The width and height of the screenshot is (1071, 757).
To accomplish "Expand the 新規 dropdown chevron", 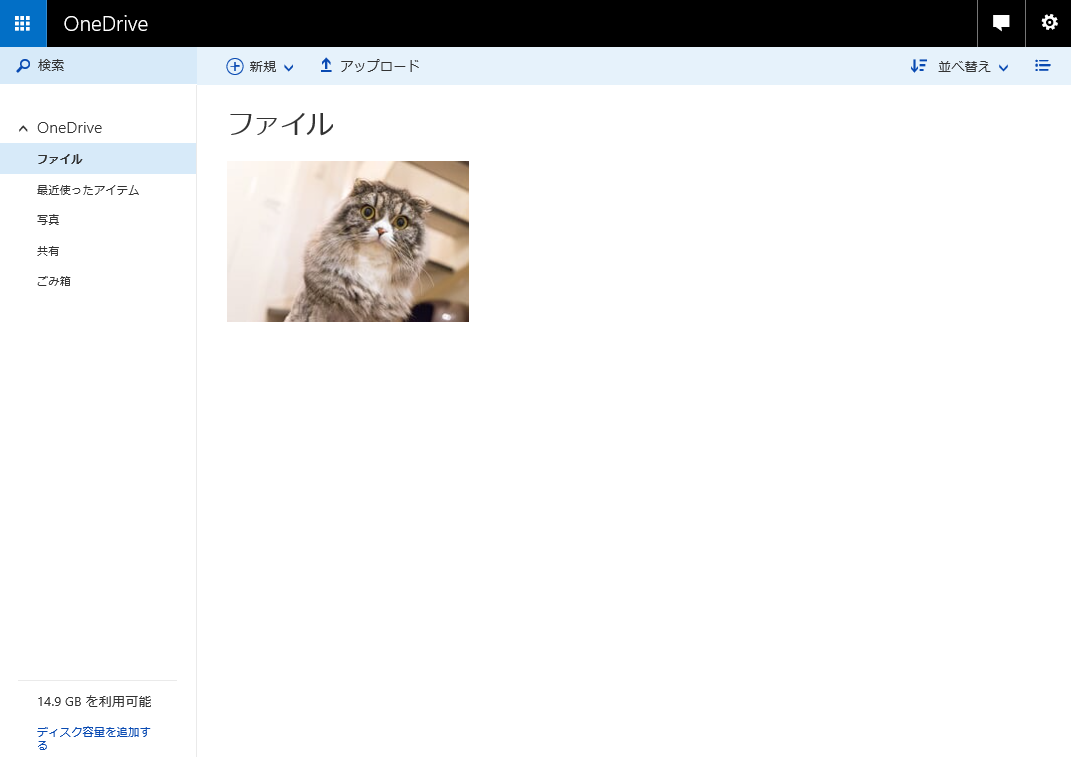I will (x=289, y=67).
